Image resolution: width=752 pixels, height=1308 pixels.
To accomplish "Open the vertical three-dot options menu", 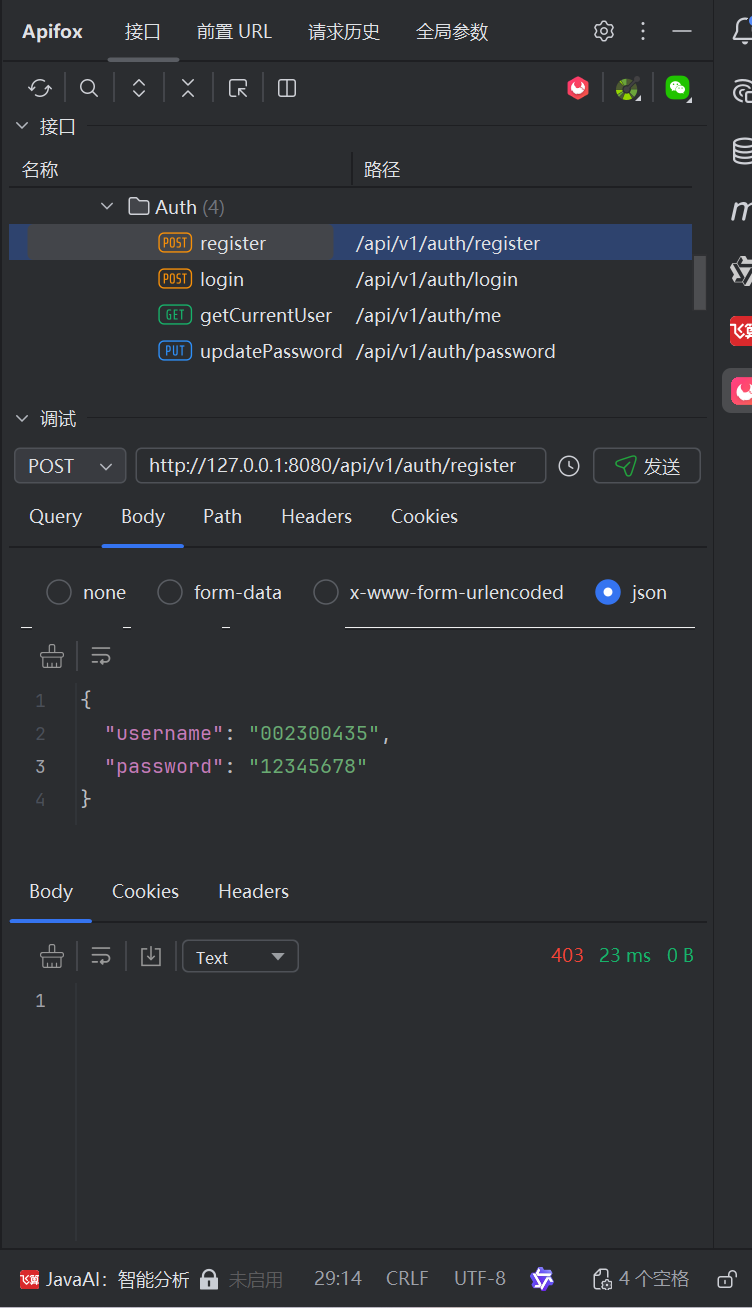I will coord(643,31).
